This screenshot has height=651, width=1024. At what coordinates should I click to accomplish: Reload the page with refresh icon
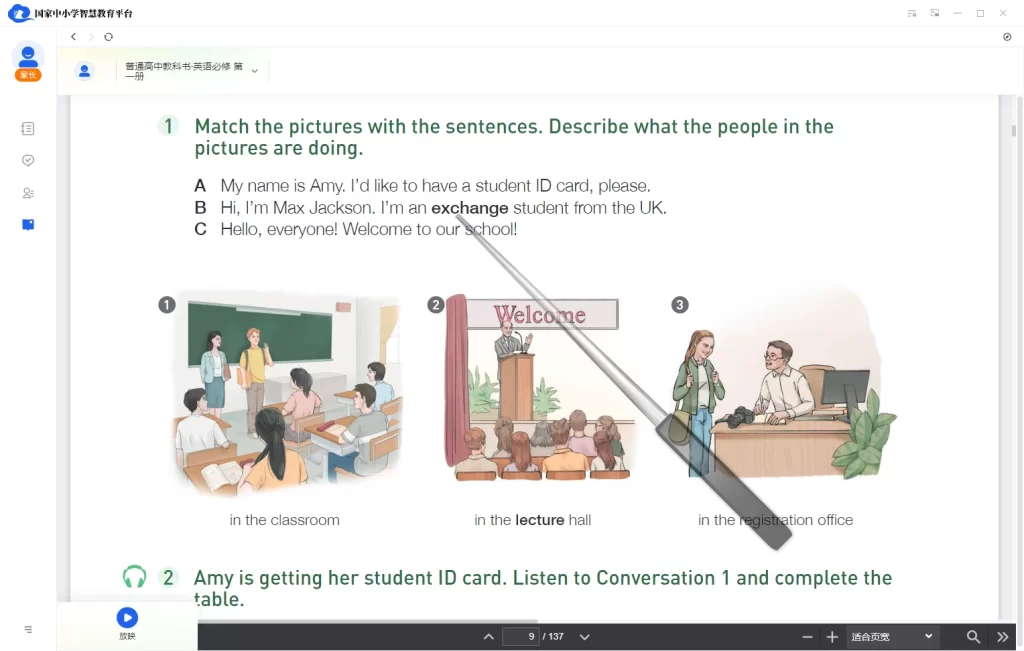(108, 37)
